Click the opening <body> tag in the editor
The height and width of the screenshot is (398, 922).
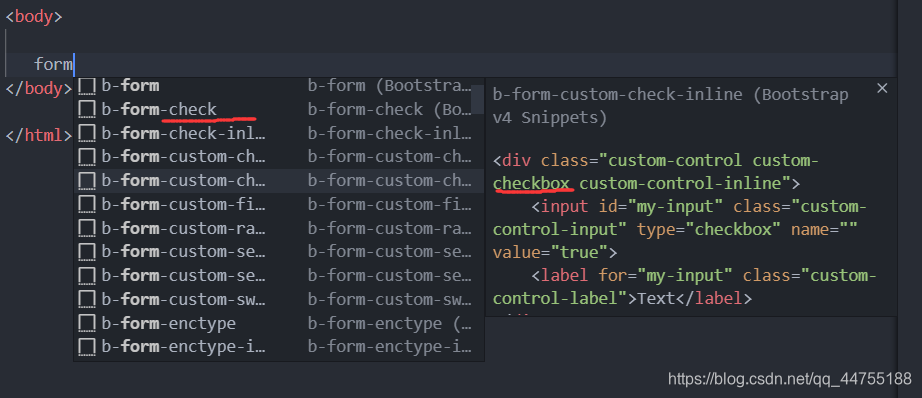click(x=34, y=16)
